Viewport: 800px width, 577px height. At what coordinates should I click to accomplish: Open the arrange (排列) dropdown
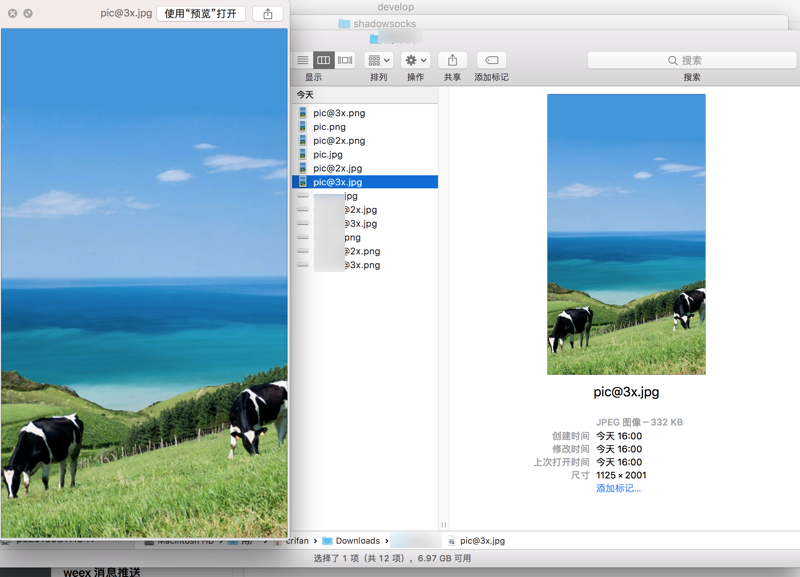coord(379,60)
